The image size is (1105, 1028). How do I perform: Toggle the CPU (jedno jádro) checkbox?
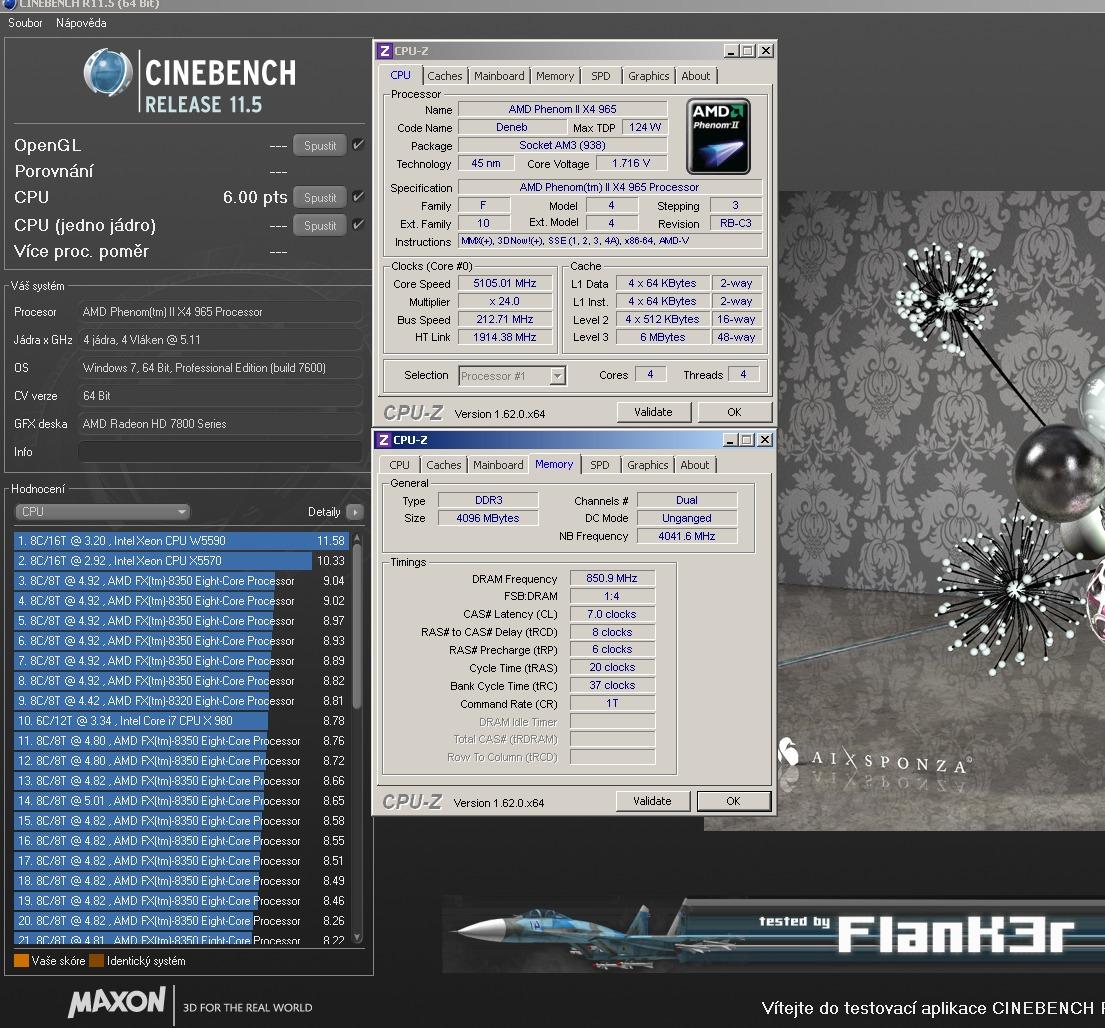point(358,225)
